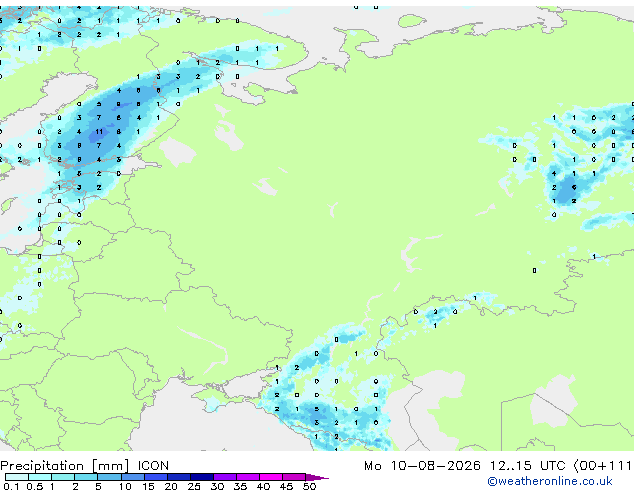Select the "50" legend scale label
The height and width of the screenshot is (490, 634).
(309, 486)
